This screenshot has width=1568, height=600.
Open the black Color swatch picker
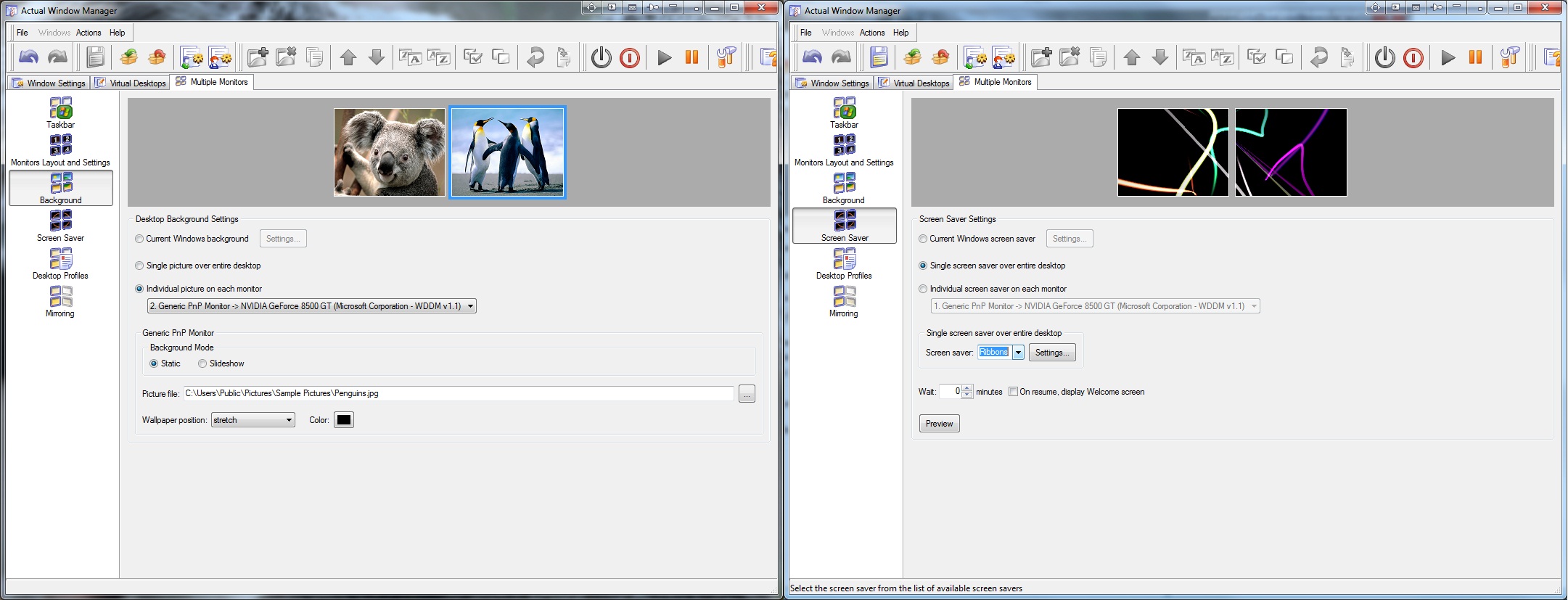(344, 420)
